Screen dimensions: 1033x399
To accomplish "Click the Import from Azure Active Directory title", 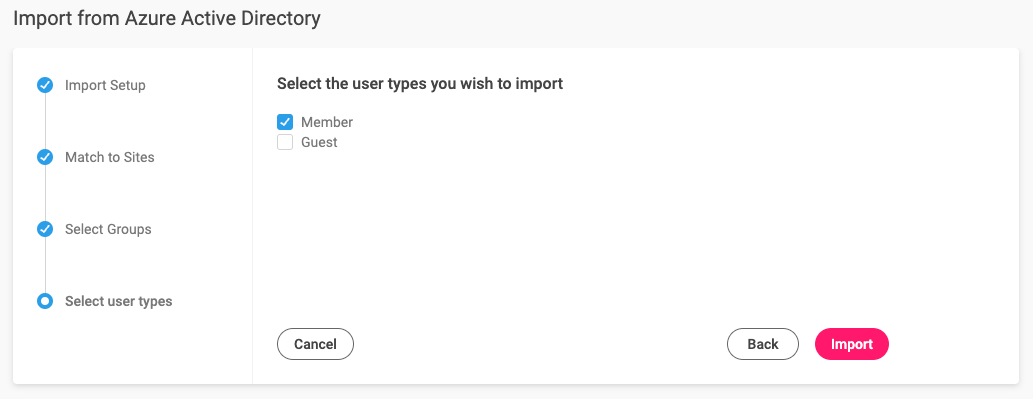I will (167, 18).
